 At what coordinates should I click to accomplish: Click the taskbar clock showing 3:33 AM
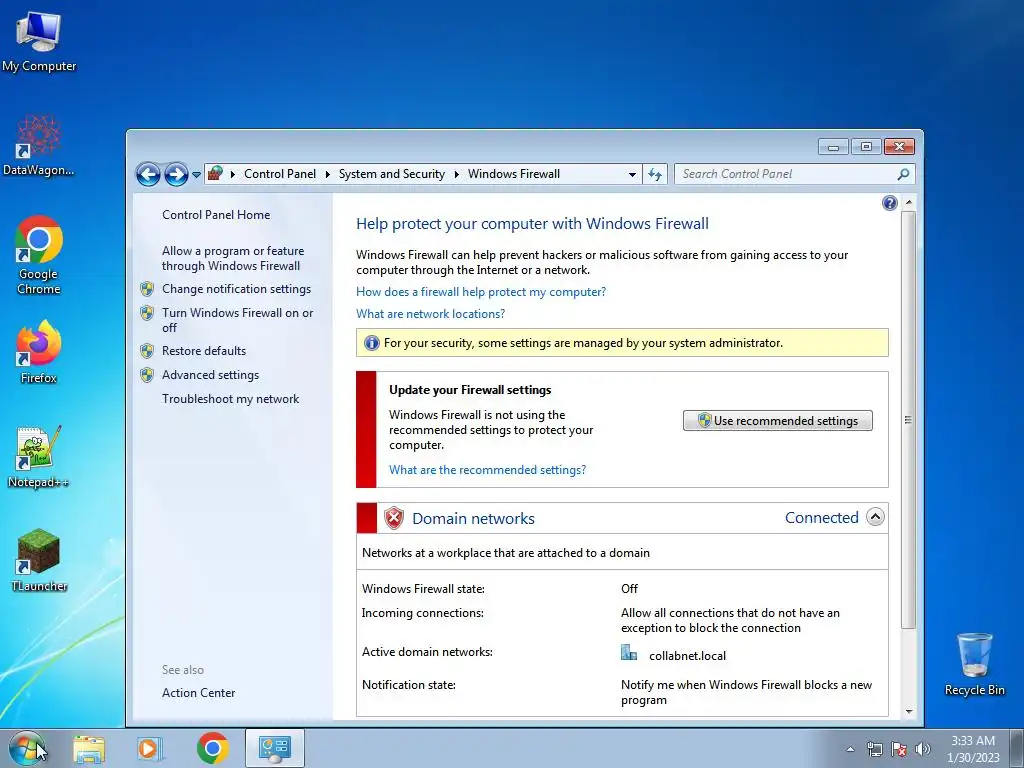click(x=973, y=749)
